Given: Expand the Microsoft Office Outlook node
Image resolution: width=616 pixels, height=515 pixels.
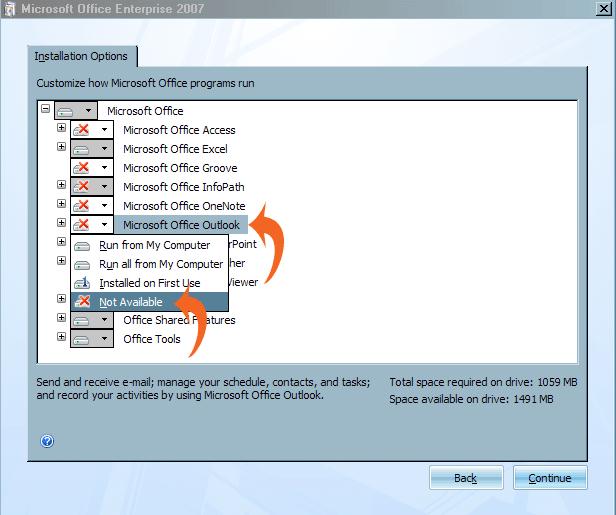Looking at the screenshot, I should 61,222.
